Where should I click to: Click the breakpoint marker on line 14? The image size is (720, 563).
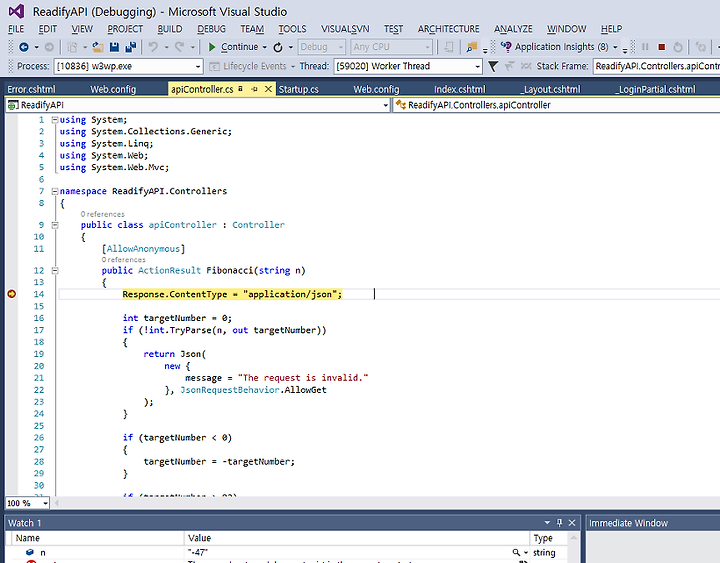tap(11, 294)
